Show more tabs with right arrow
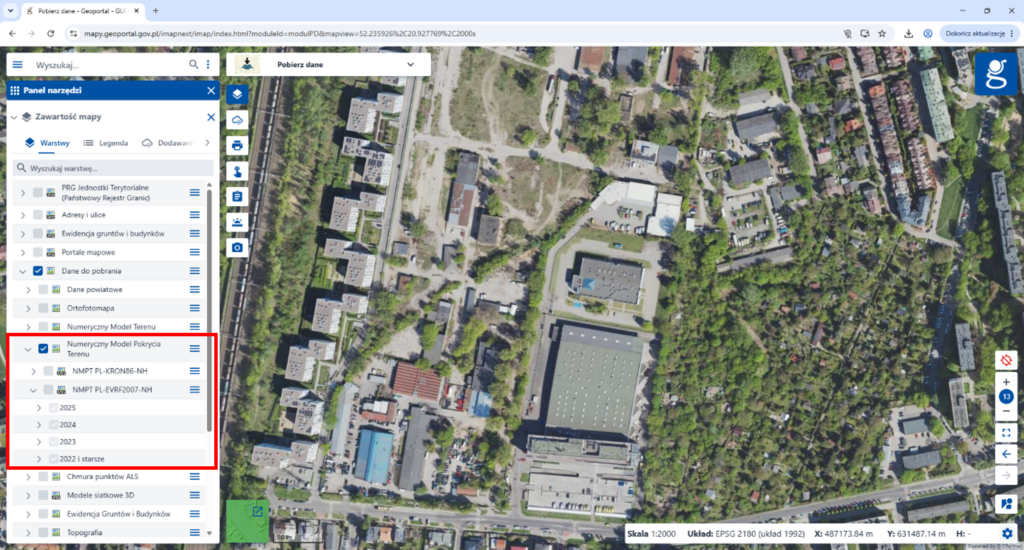 pyautogui.click(x=208, y=142)
